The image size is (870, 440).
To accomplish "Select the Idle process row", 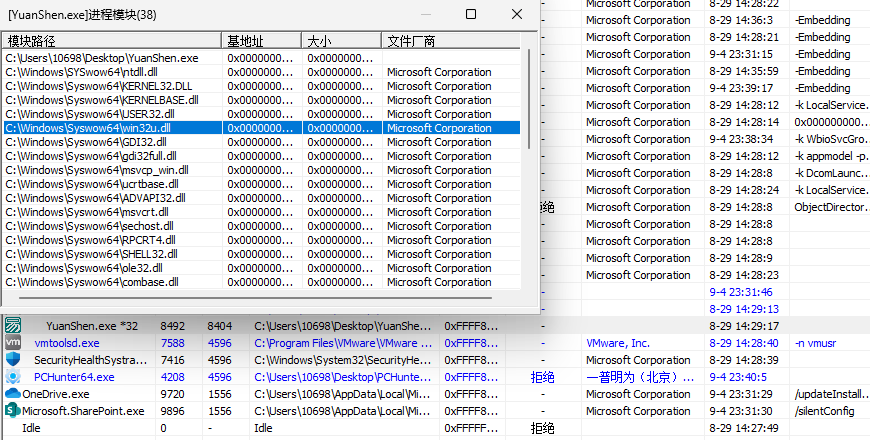I will tap(435, 428).
